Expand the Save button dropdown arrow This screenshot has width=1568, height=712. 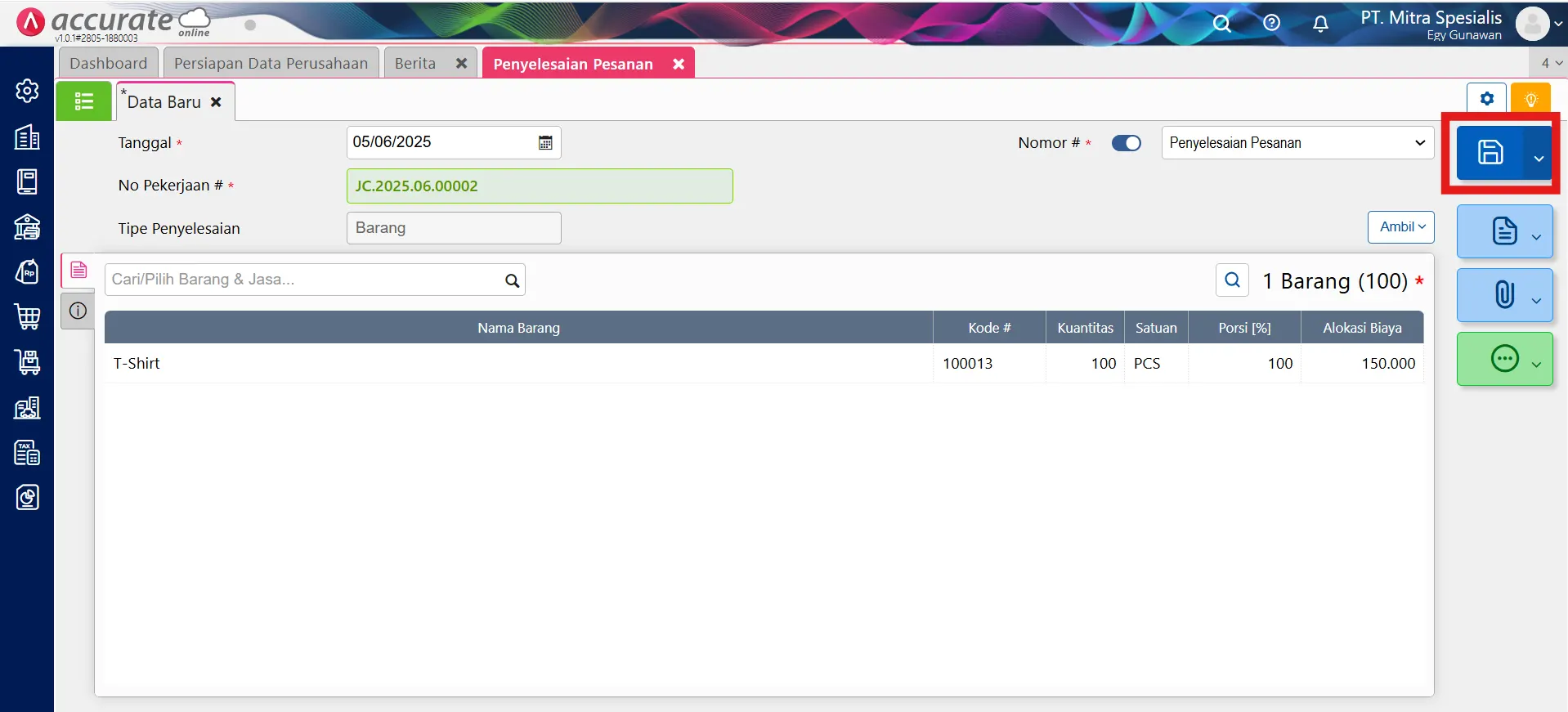pyautogui.click(x=1538, y=159)
